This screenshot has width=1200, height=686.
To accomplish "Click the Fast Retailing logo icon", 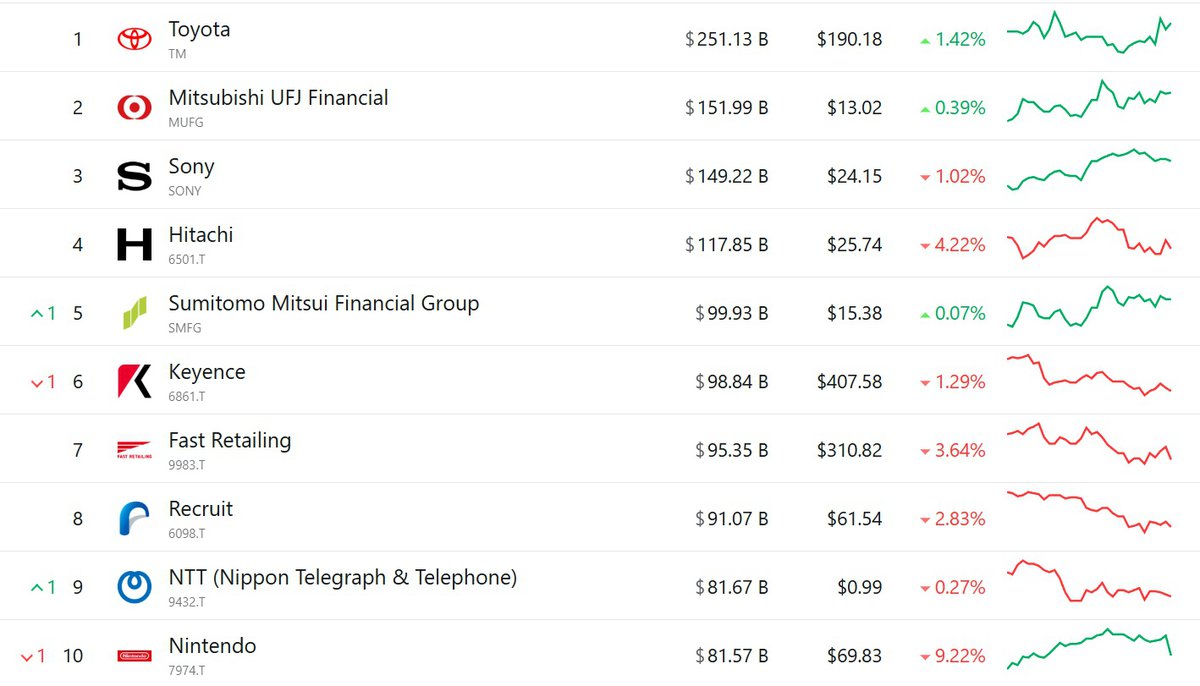I will click(134, 450).
